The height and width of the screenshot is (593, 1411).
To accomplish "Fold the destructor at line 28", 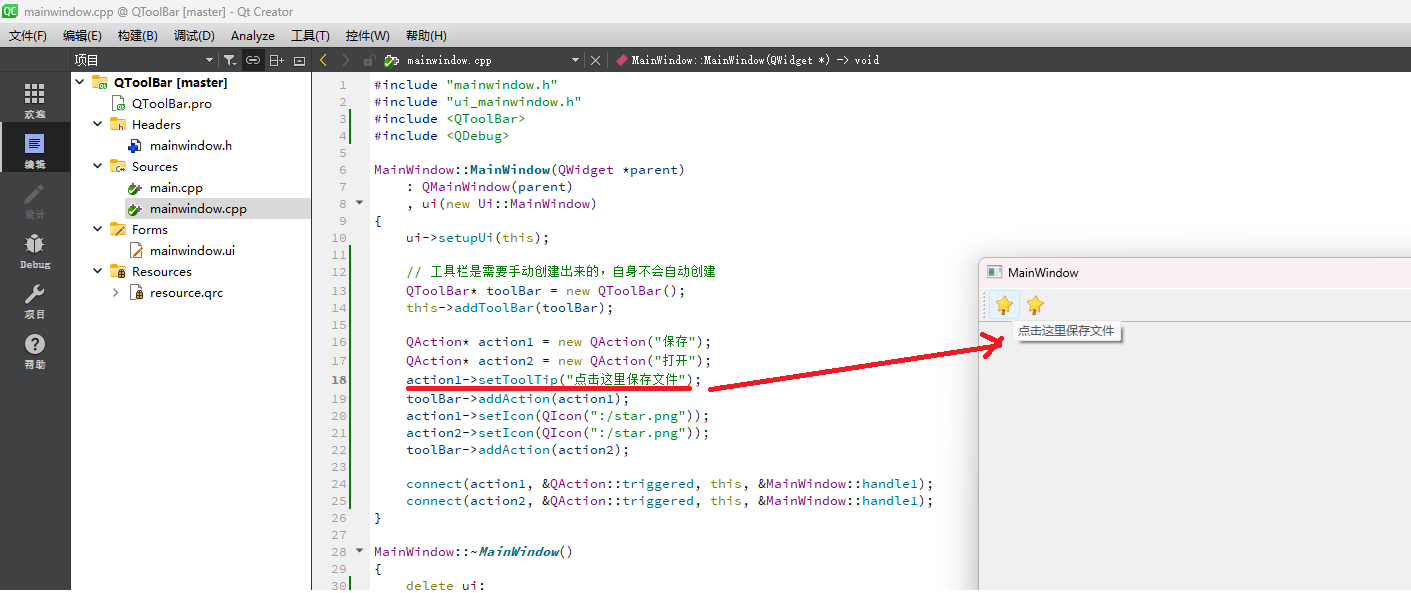I will point(360,551).
